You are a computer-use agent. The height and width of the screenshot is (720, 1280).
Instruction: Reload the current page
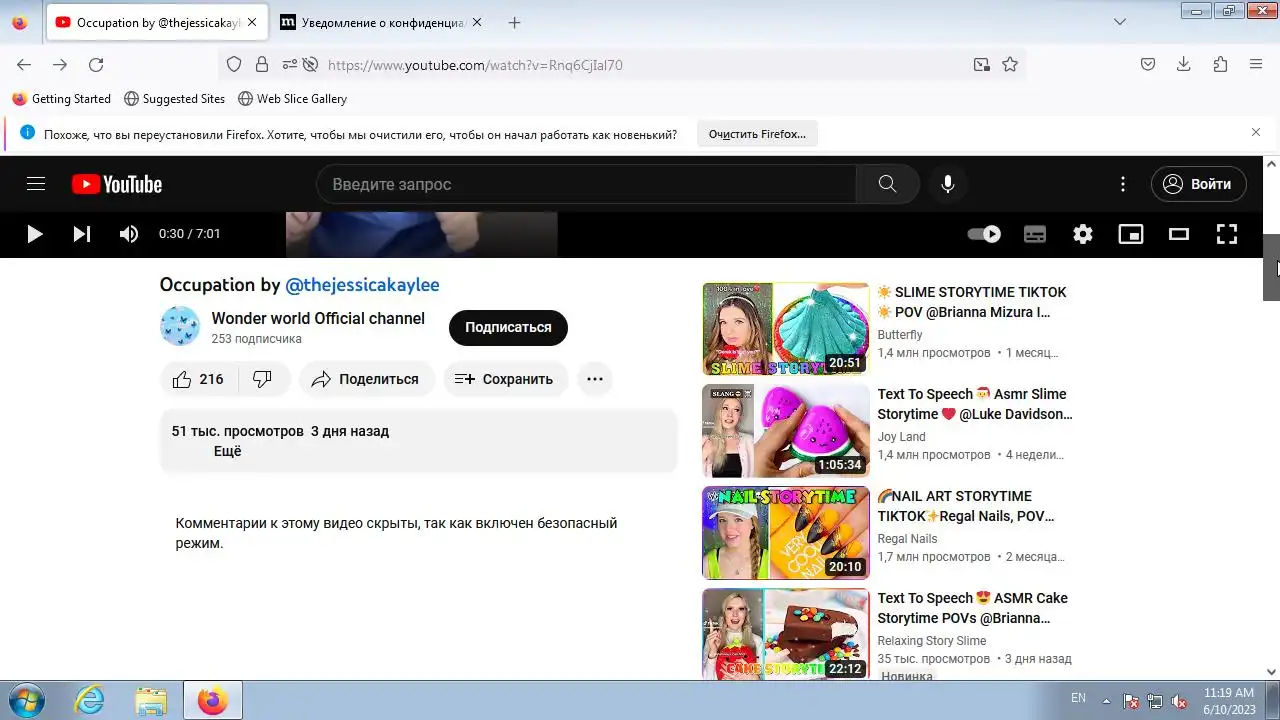click(x=96, y=64)
